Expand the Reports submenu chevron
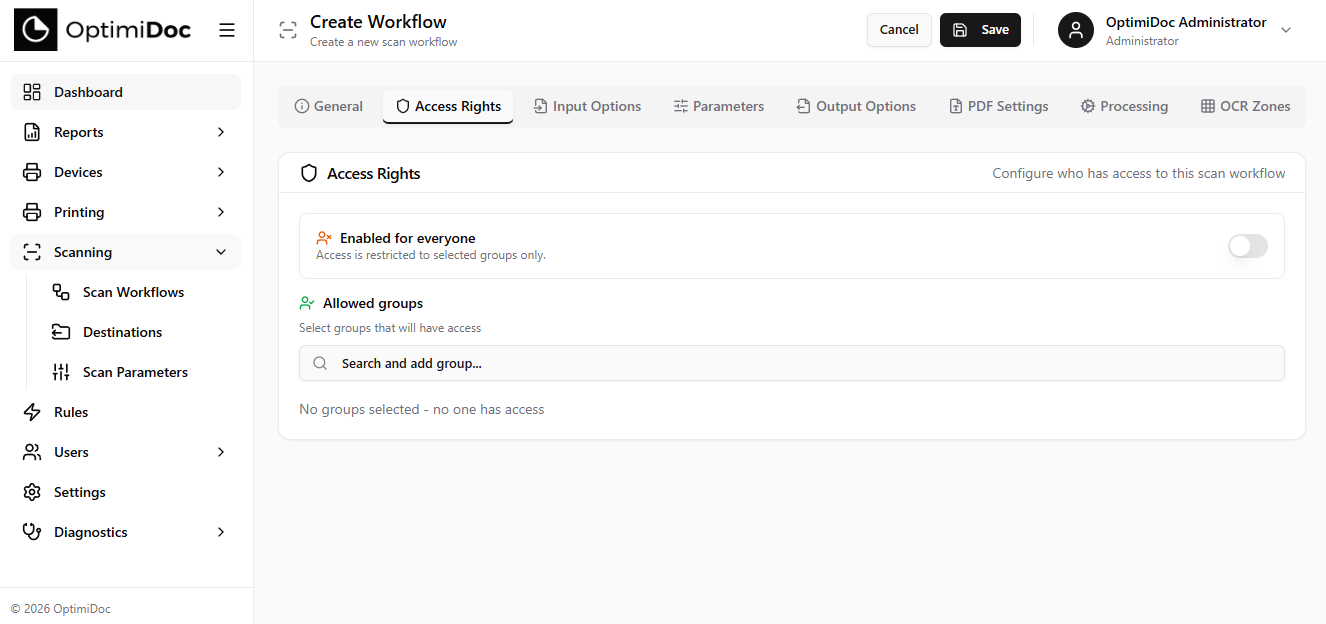1326x624 pixels. point(221,132)
